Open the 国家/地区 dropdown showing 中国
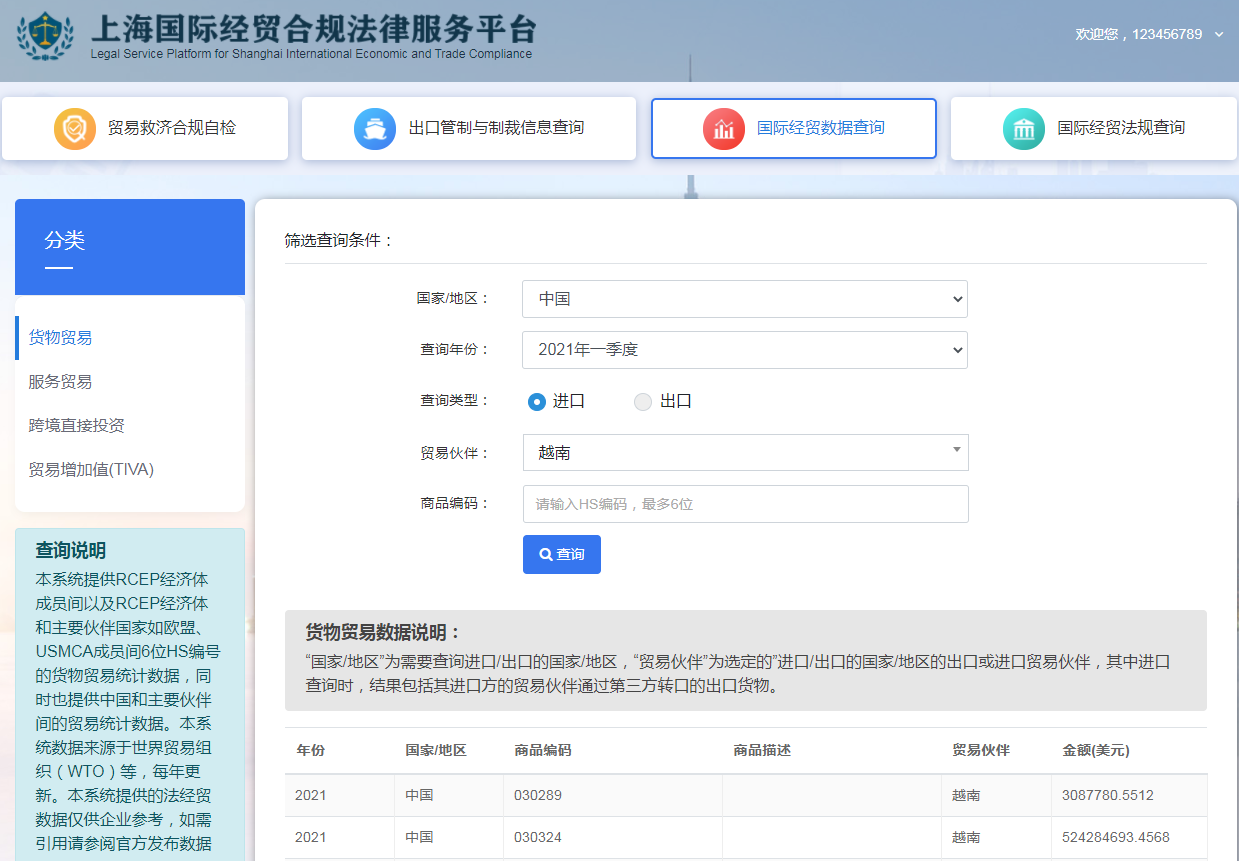The image size is (1239, 861). 745,299
